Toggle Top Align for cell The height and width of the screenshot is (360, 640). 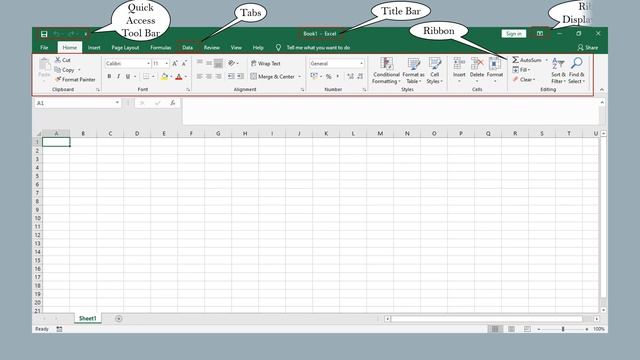tap(200, 63)
